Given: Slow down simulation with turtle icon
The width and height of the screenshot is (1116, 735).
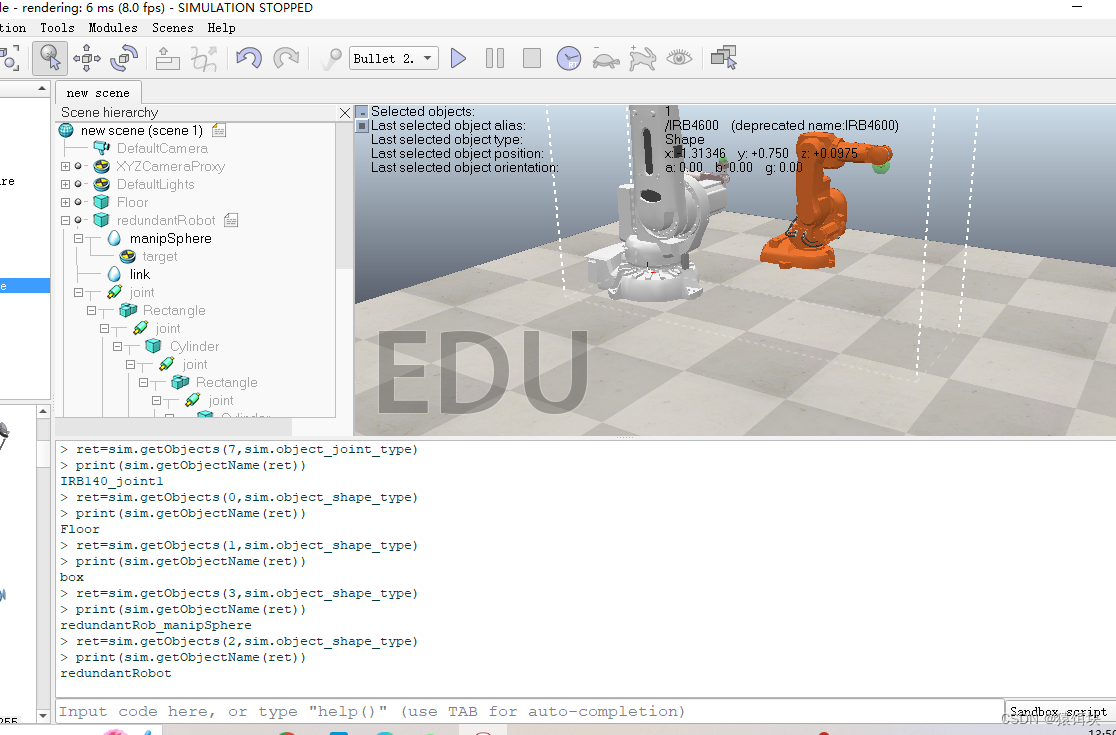Looking at the screenshot, I should coord(606,59).
